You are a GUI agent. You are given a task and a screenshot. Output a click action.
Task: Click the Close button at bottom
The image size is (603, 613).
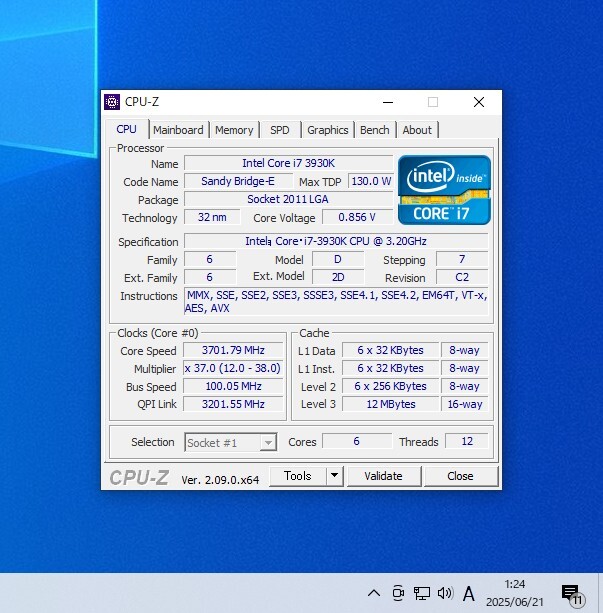pyautogui.click(x=460, y=476)
